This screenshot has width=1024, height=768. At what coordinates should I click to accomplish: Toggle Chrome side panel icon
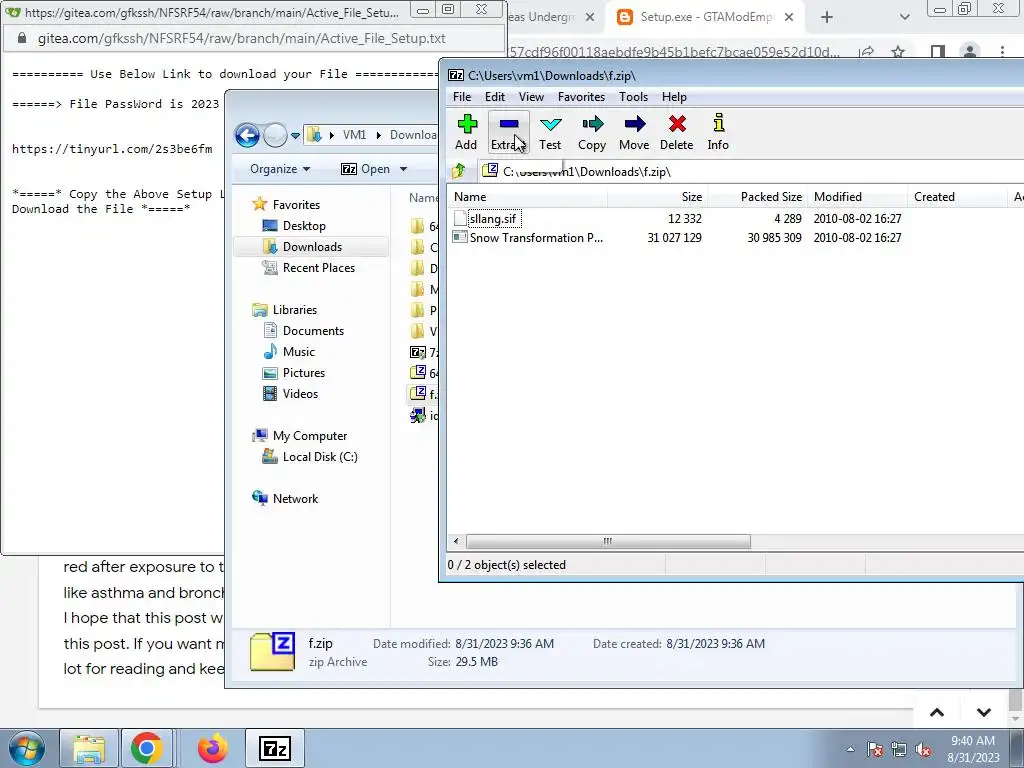click(938, 51)
